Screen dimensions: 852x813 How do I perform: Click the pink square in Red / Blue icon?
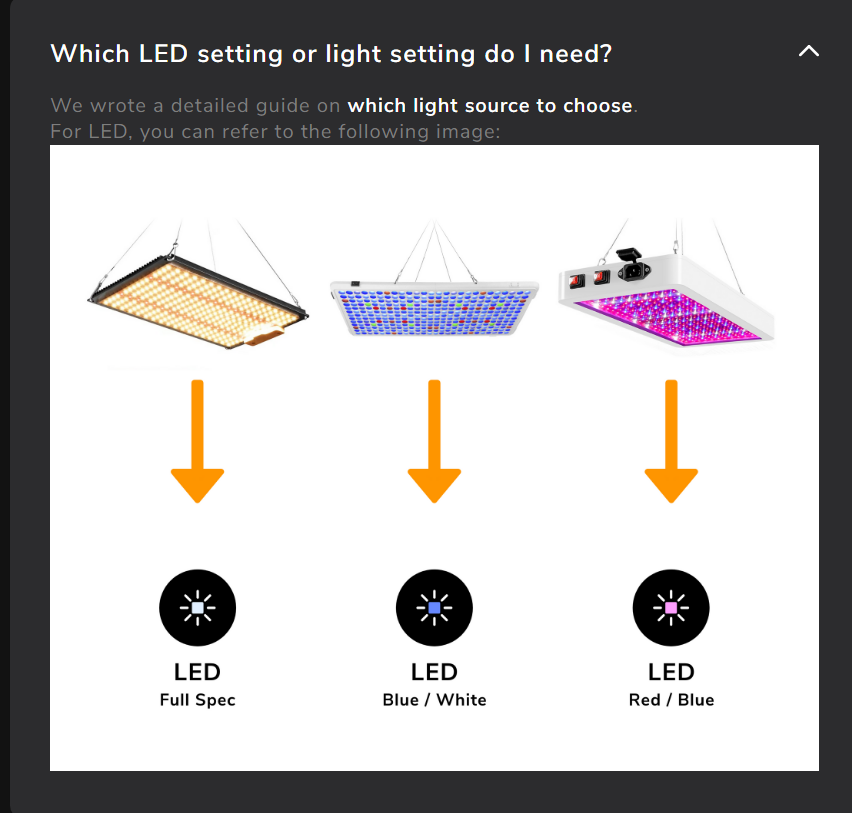click(671, 608)
